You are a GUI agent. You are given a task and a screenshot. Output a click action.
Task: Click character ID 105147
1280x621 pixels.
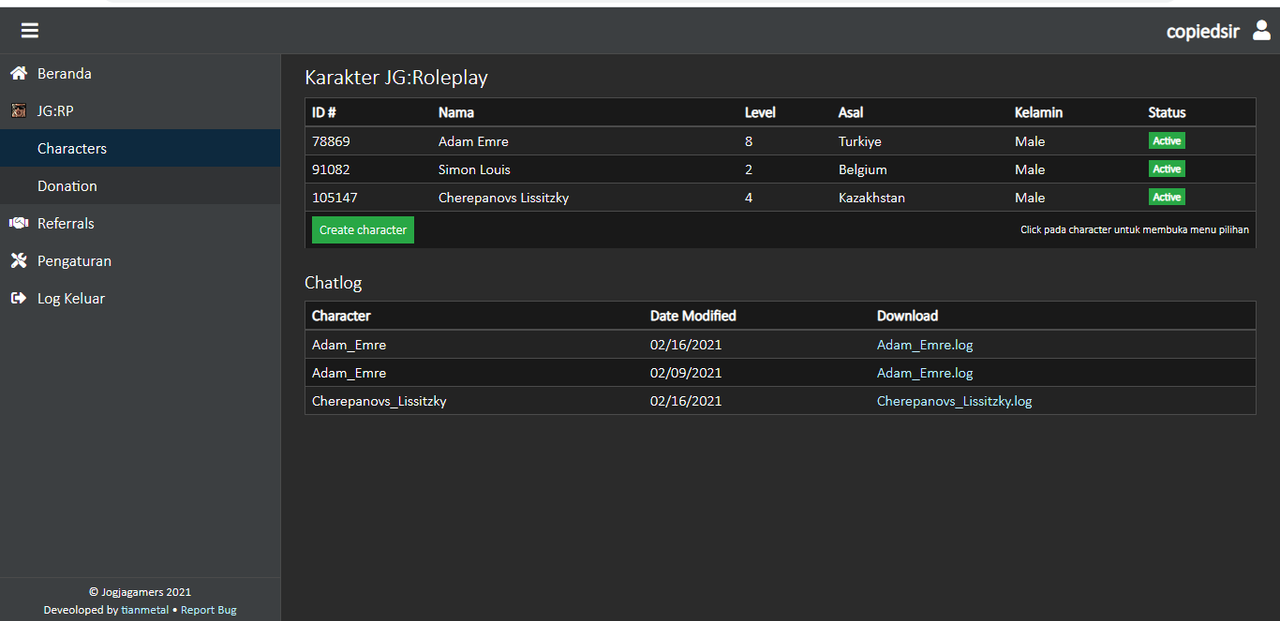point(335,197)
